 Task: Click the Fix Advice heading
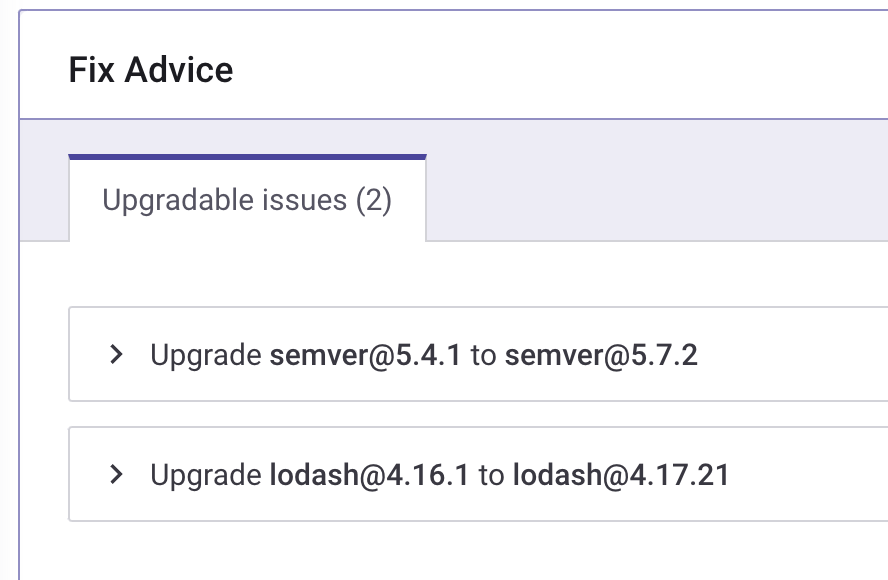point(151,70)
